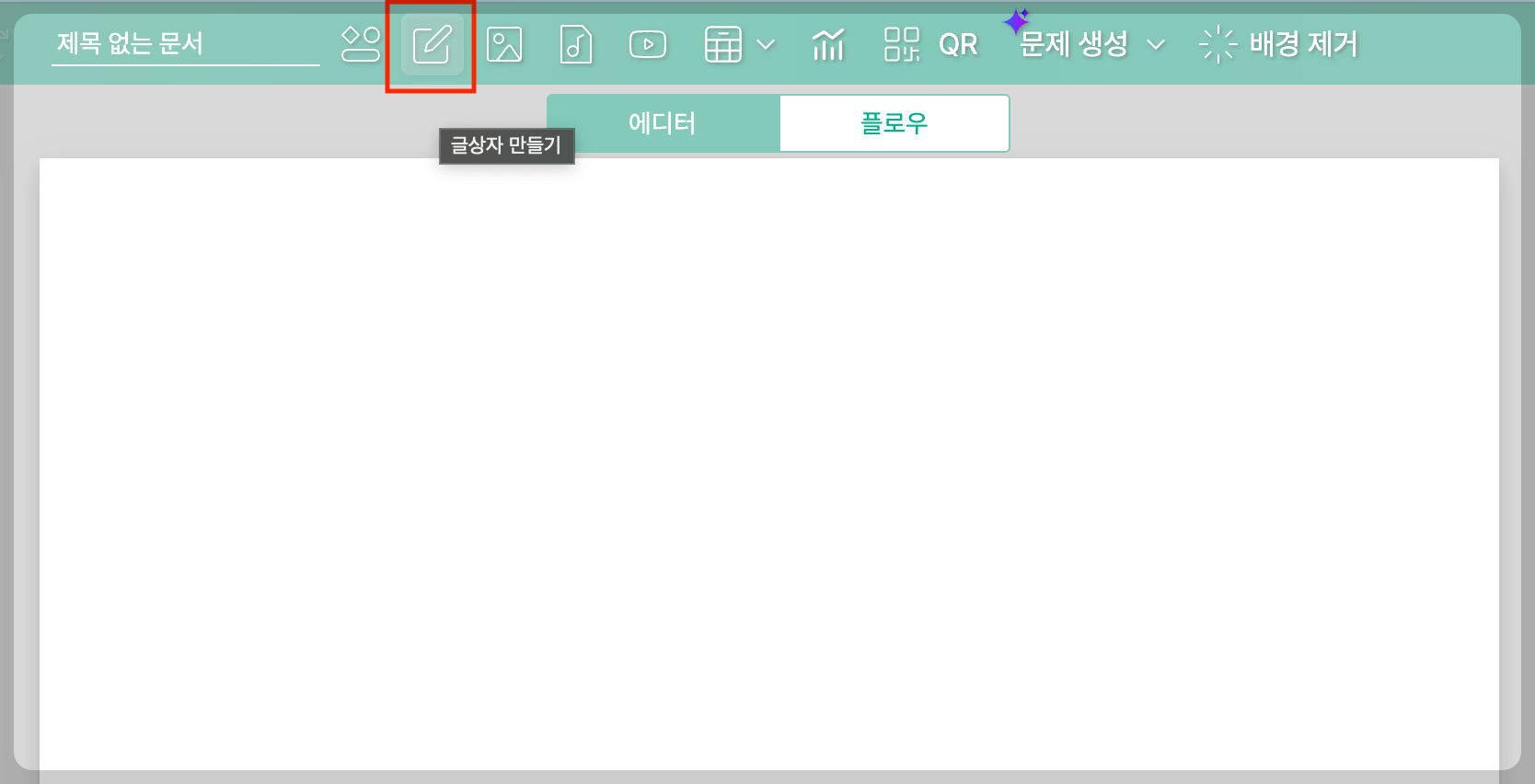Insert a video using the play icon
This screenshot has height=784, width=1535.
tap(648, 44)
